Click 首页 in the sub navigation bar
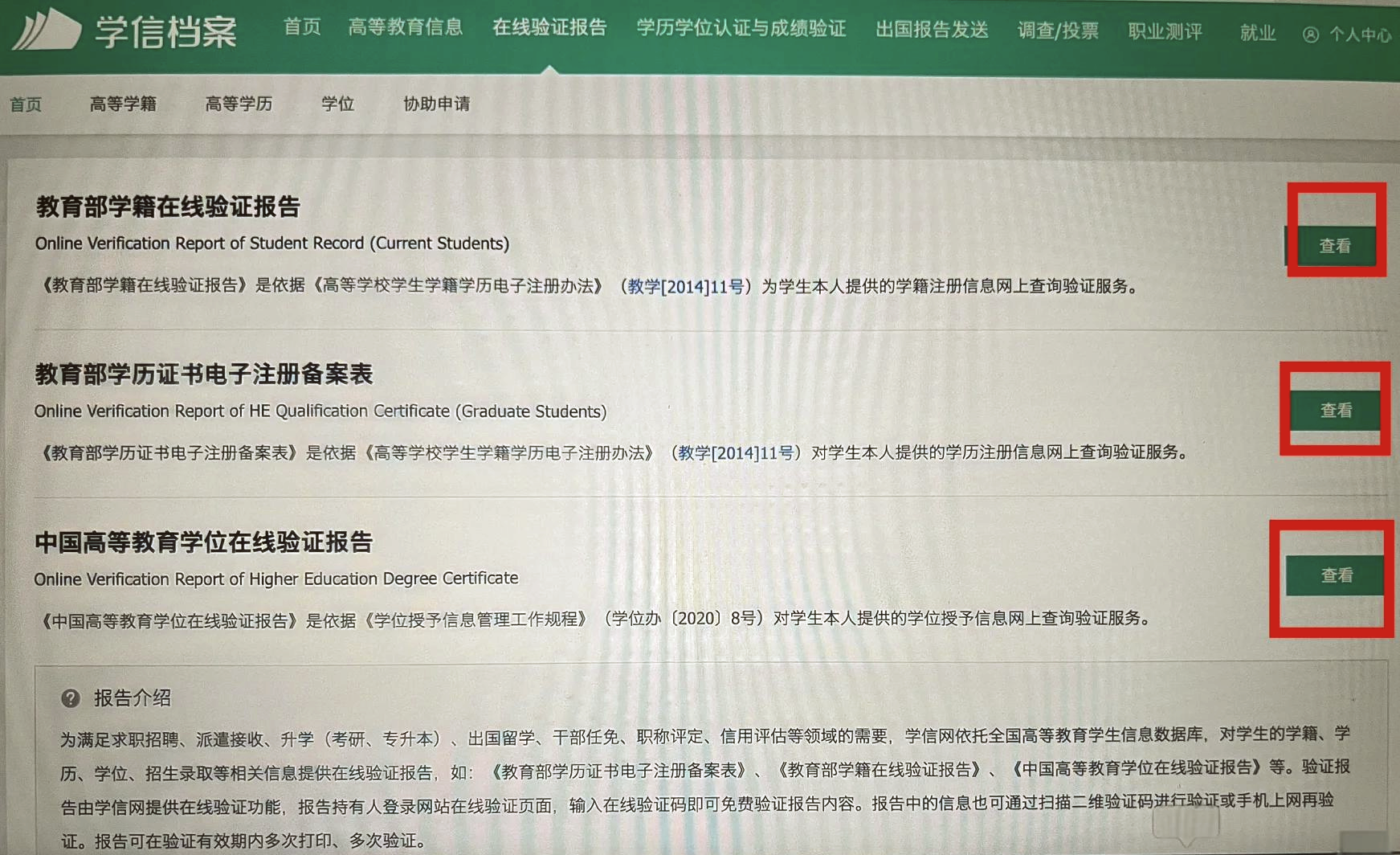The image size is (1400, 855). click(26, 104)
